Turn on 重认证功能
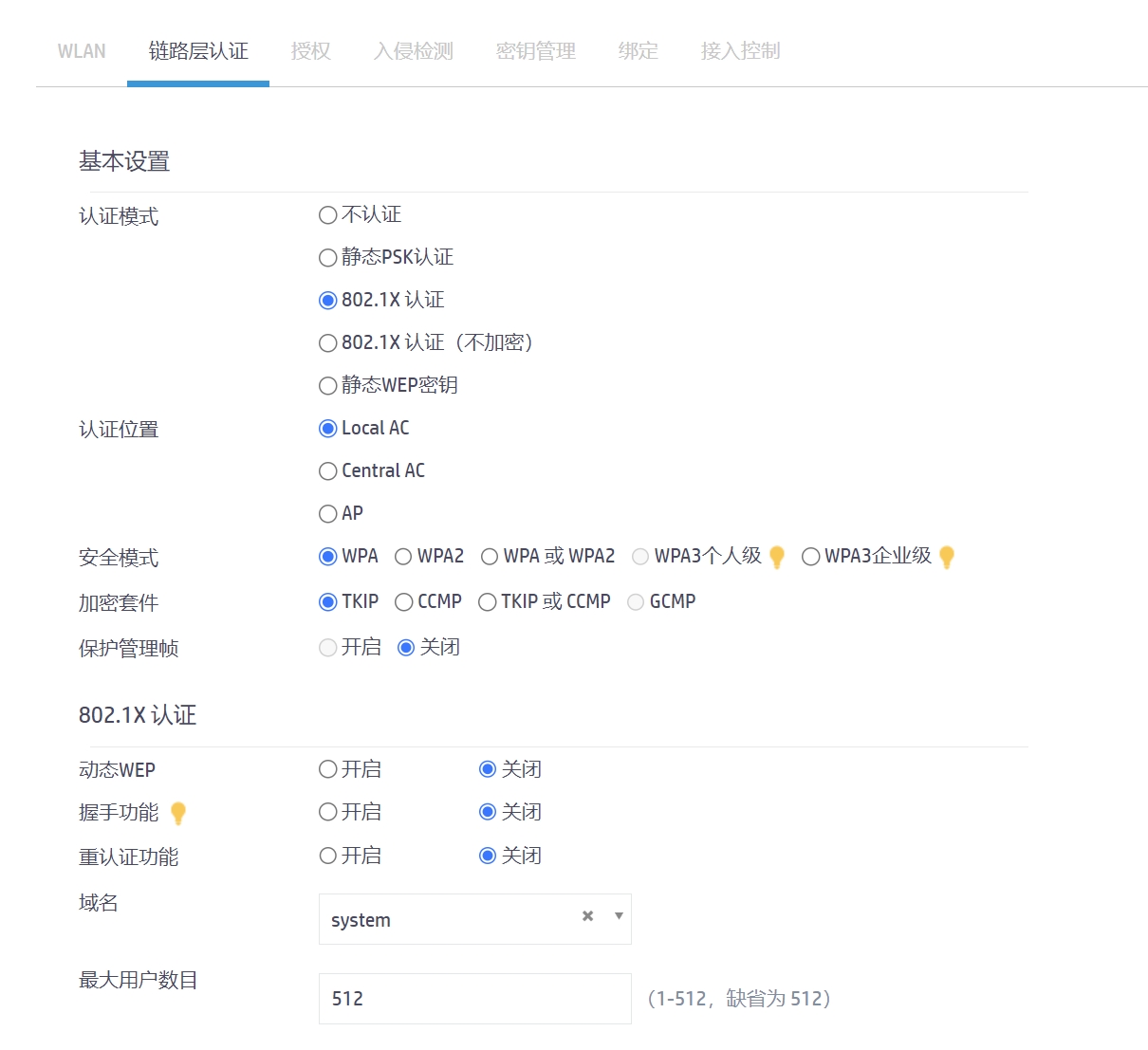 tap(328, 856)
